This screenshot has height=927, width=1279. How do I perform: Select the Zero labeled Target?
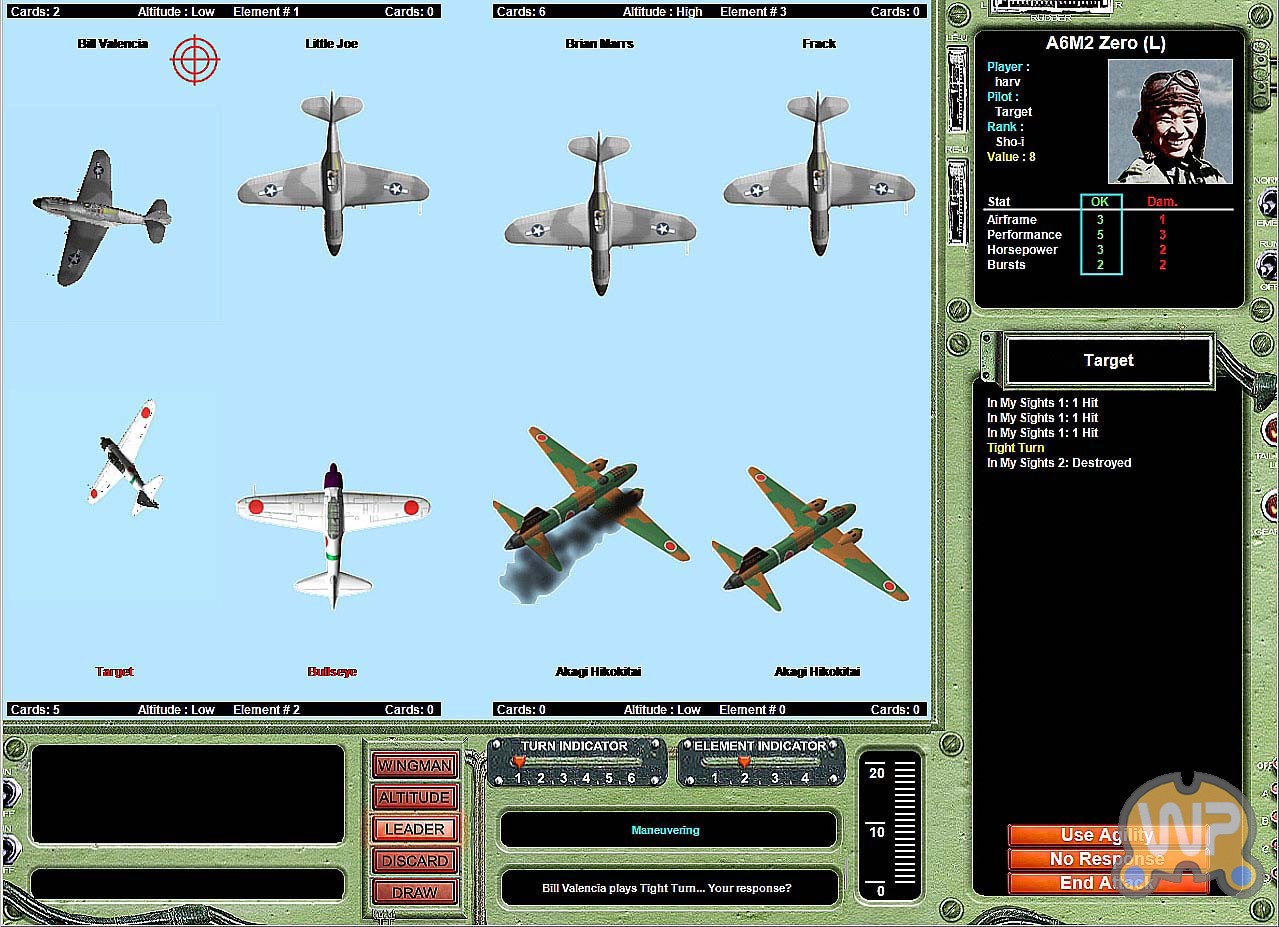pyautogui.click(x=125, y=458)
